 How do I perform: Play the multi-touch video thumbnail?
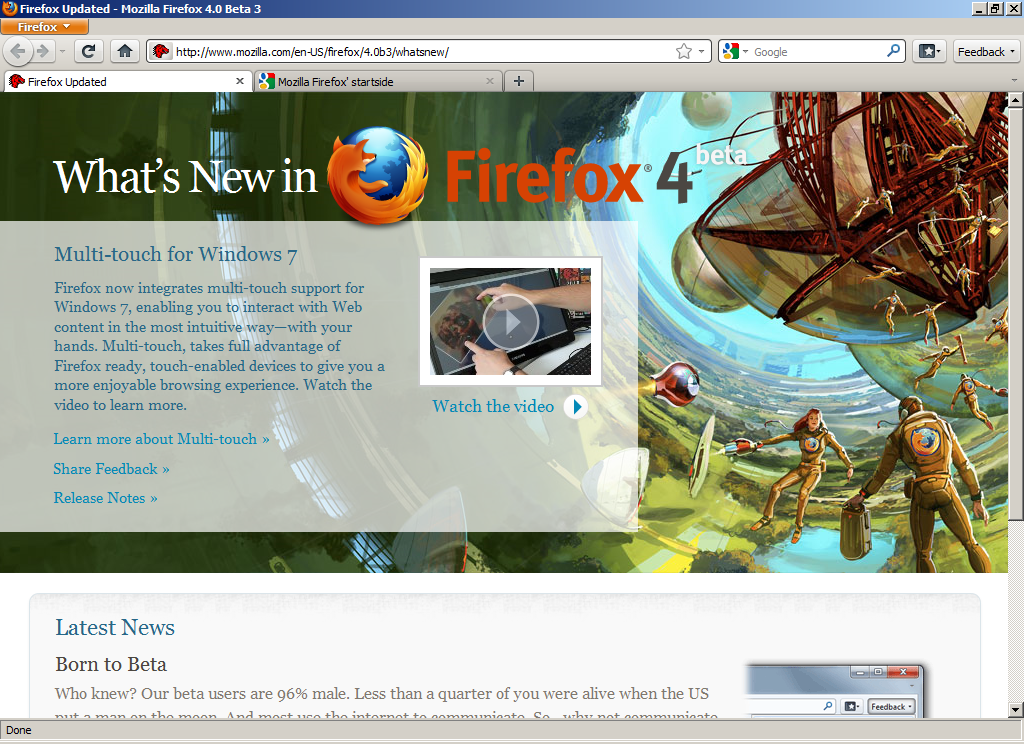[x=510, y=321]
